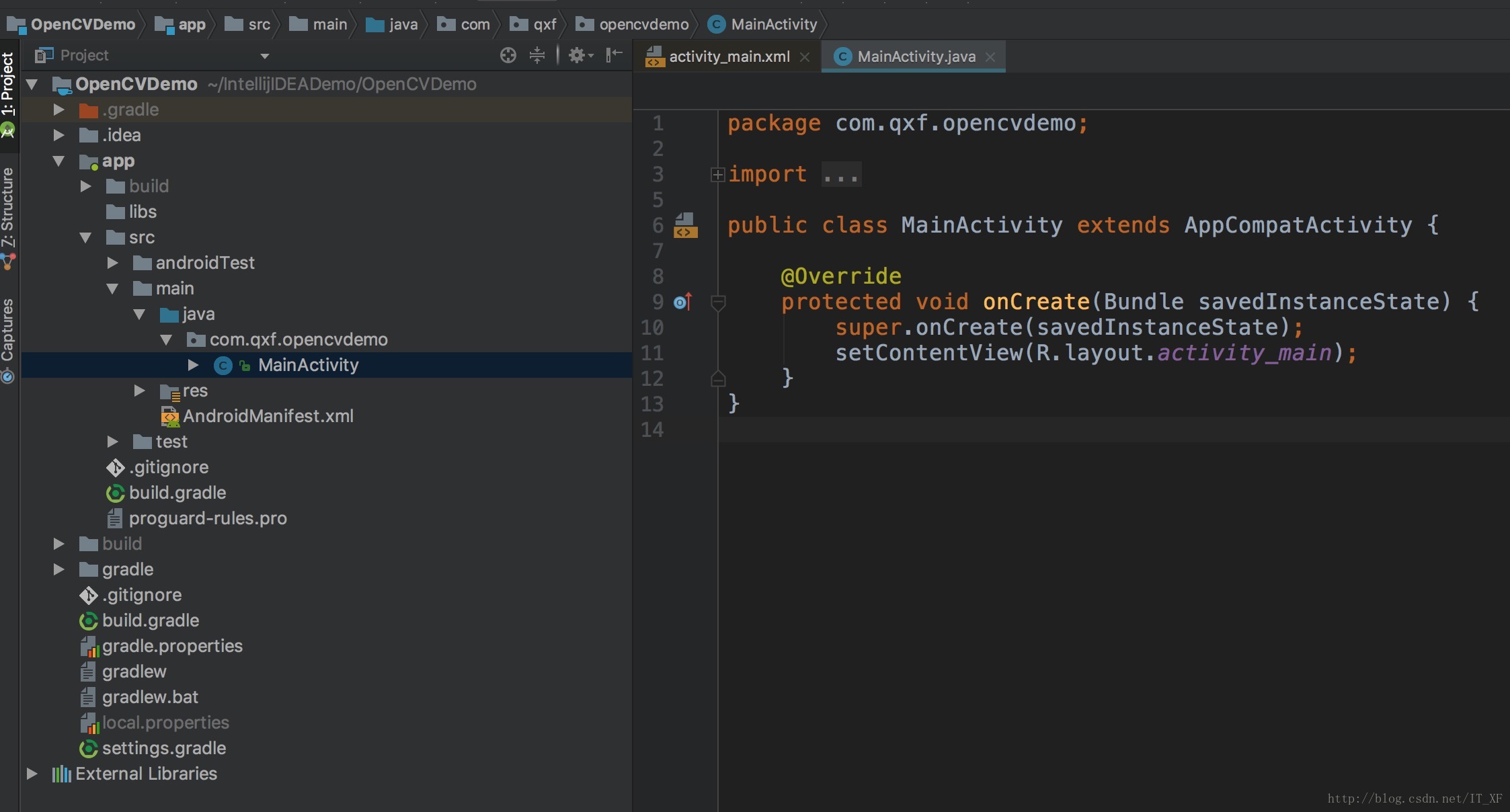Collapse the app module folder
This screenshot has height=812, width=1510.
tap(59, 161)
